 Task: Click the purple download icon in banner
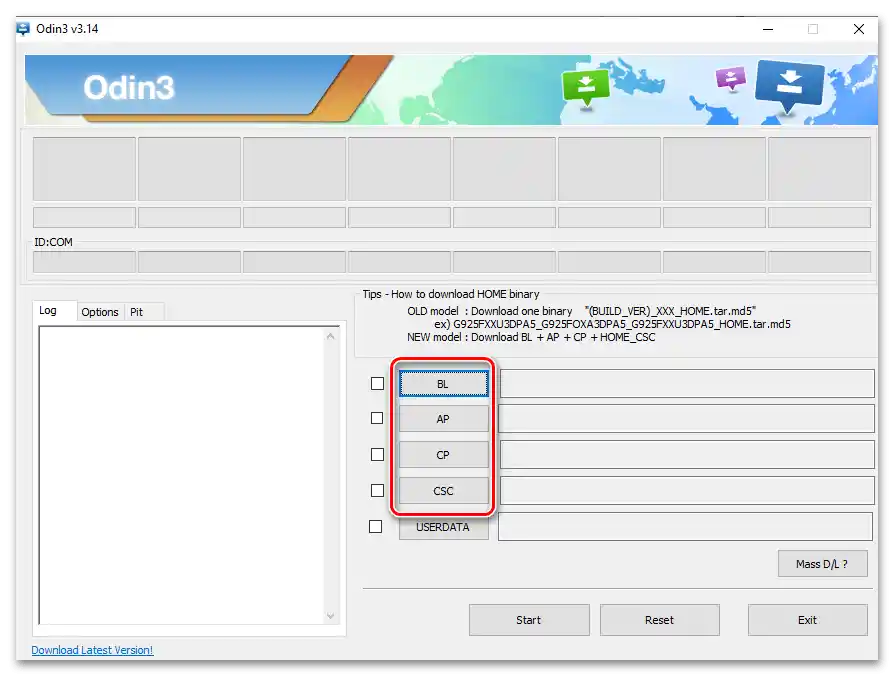click(731, 78)
